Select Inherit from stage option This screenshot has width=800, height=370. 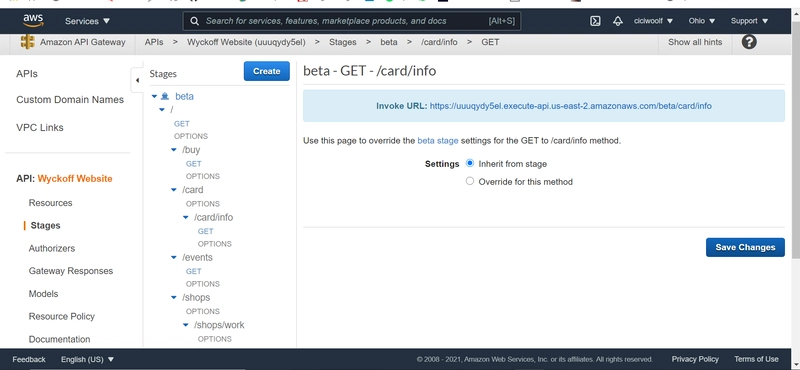pos(470,163)
